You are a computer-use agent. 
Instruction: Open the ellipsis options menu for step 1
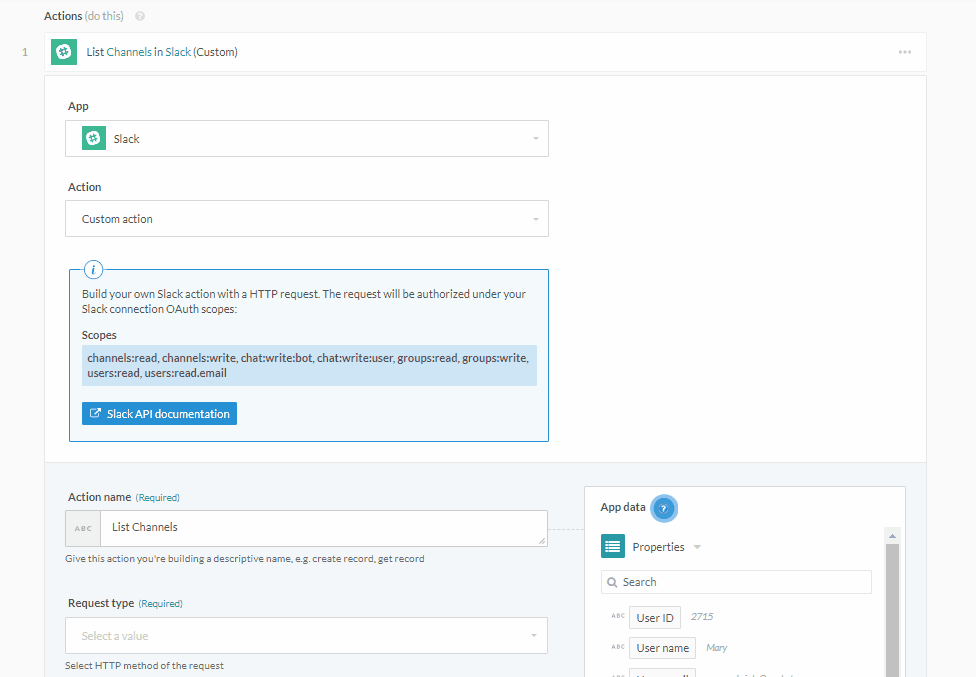point(905,51)
